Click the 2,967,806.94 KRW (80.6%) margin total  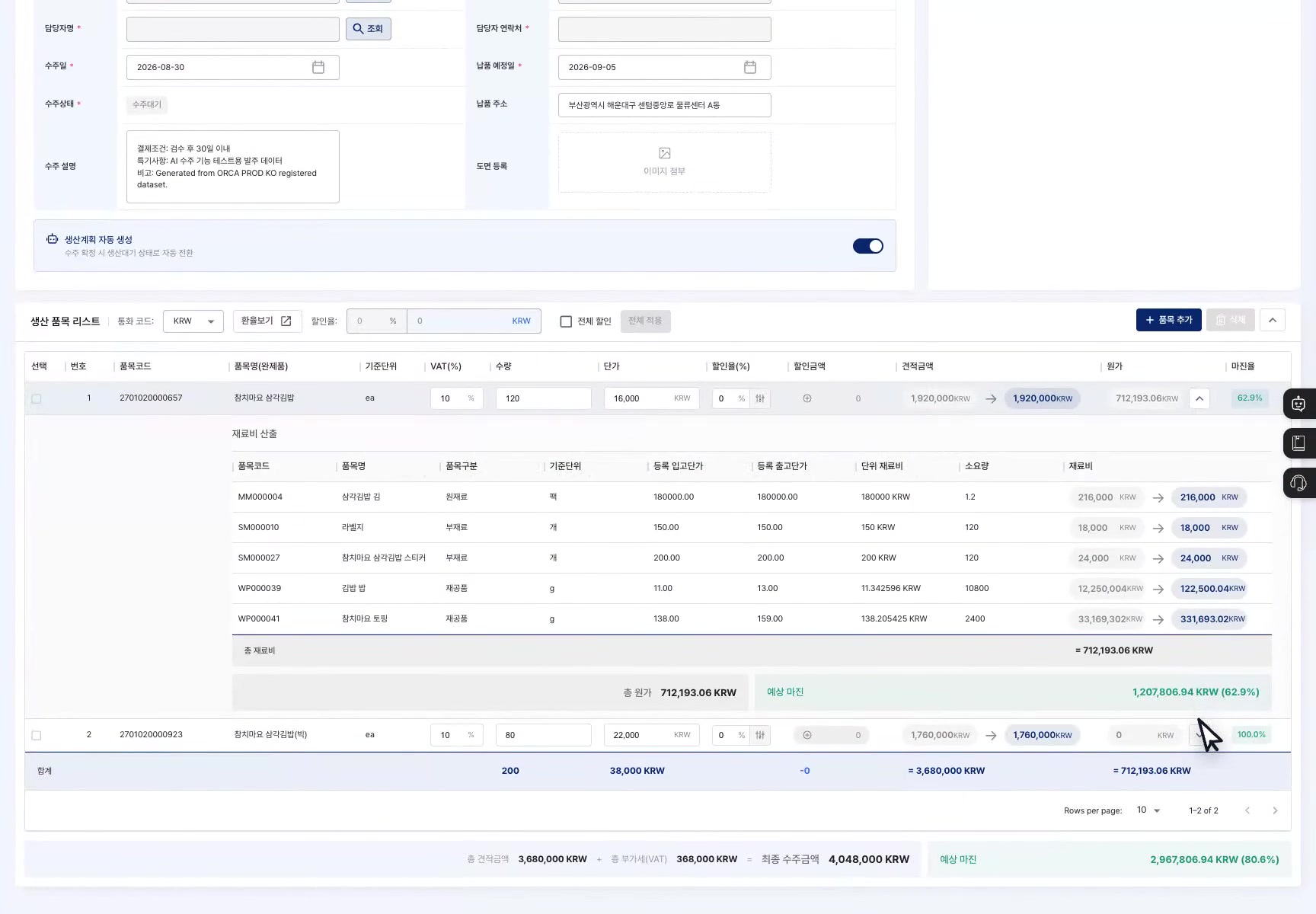1215,859
